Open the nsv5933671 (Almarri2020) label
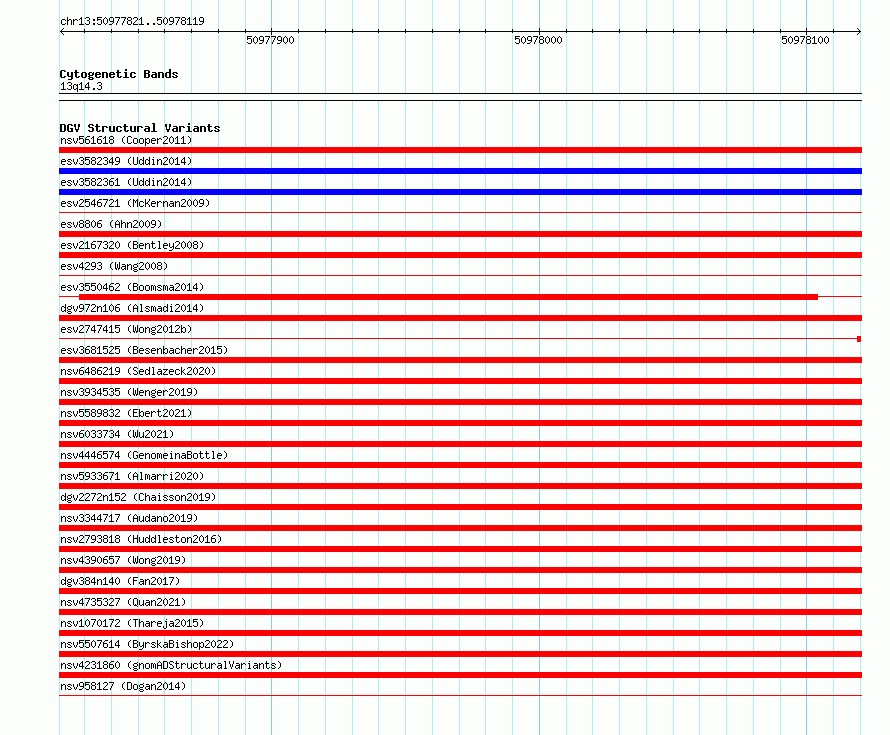The height and width of the screenshot is (735, 890). 132,476
